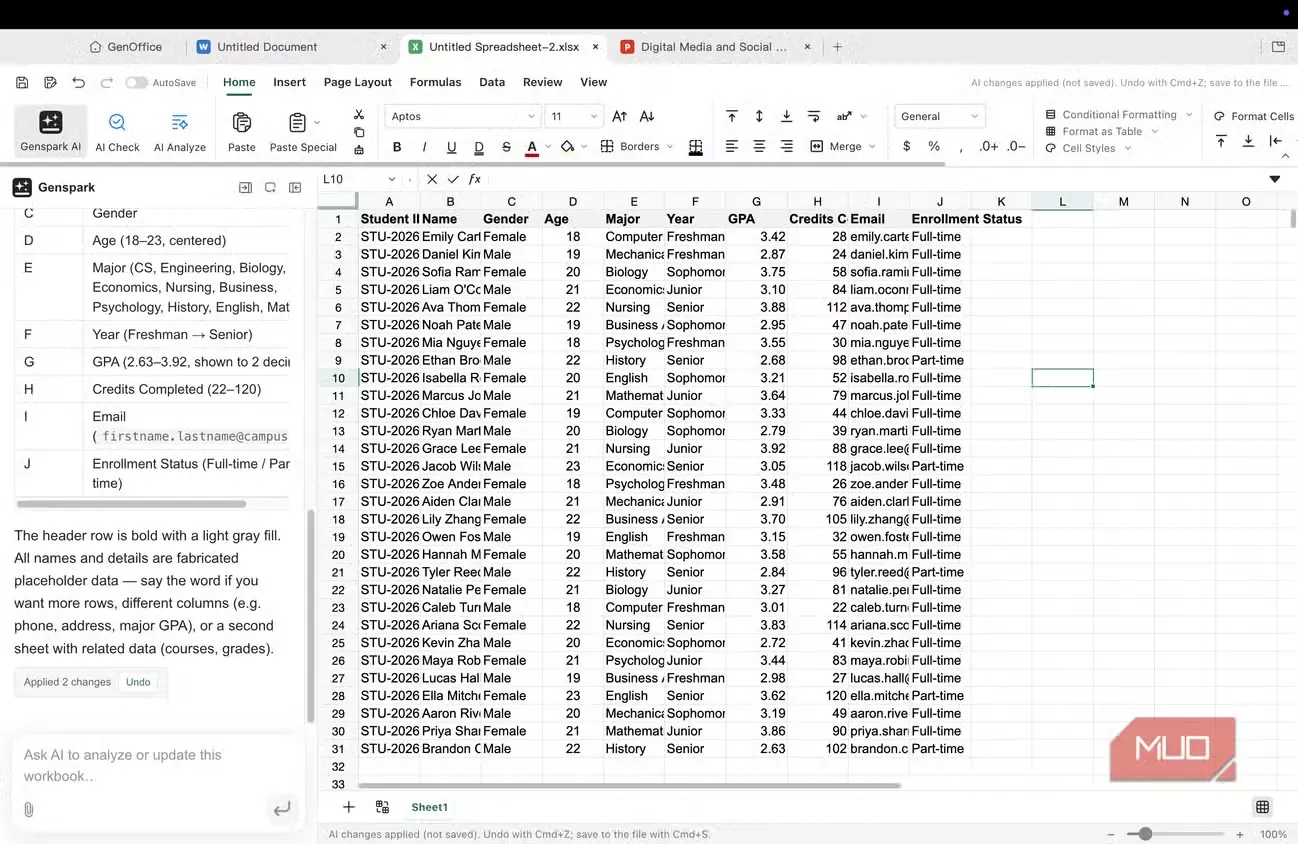Switch to the Page Layout tab
This screenshot has width=1298, height=844.
[x=358, y=82]
